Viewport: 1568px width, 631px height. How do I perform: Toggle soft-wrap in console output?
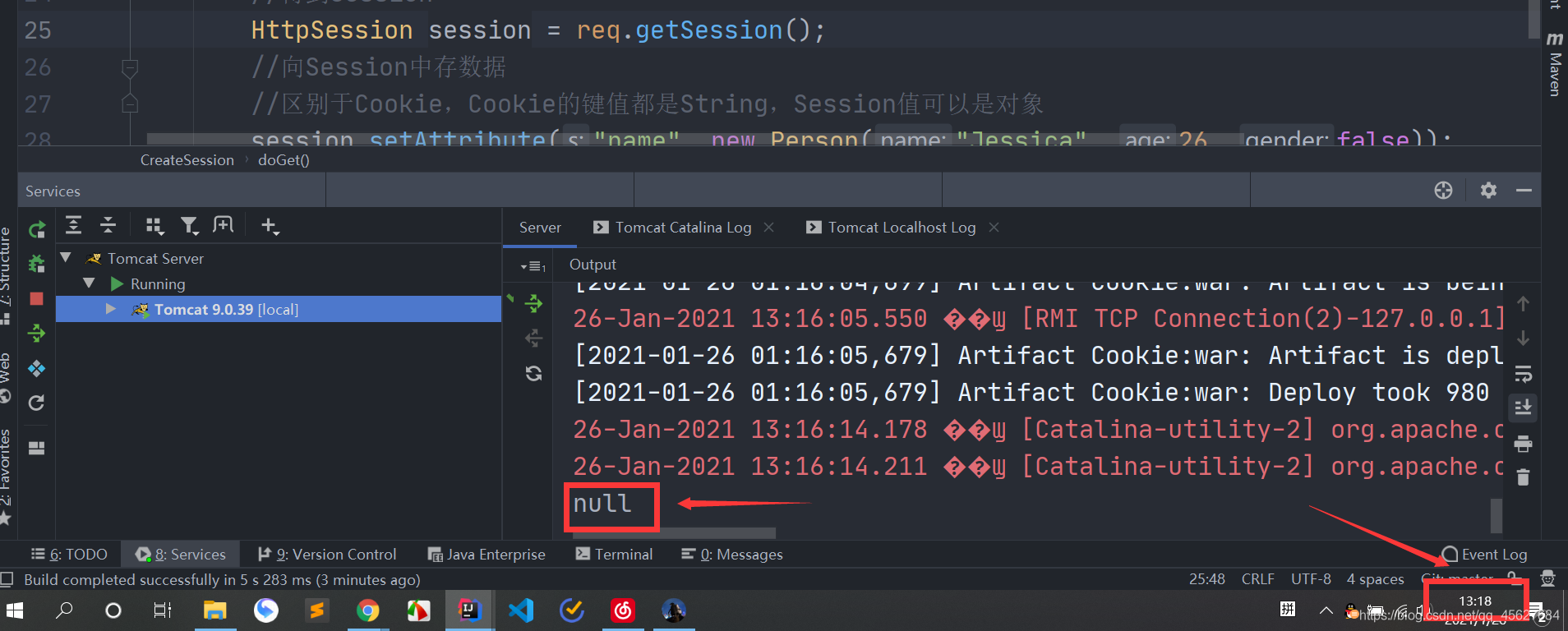point(1523,374)
